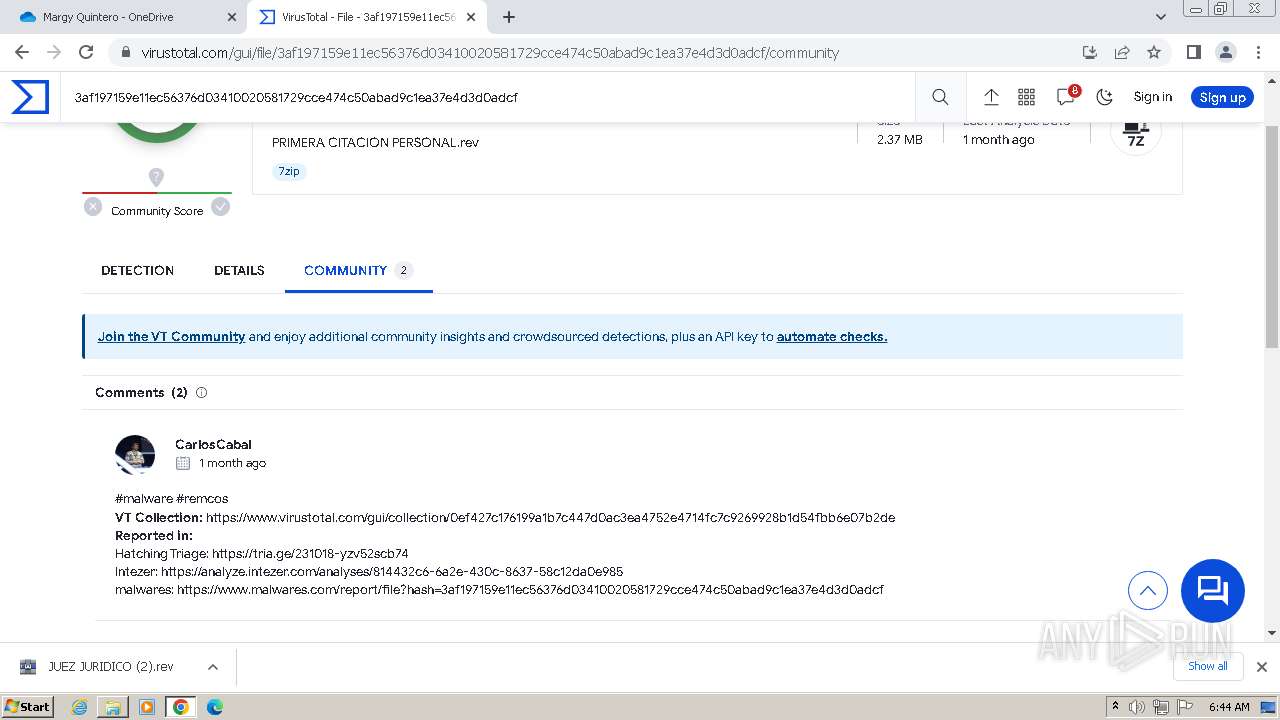Open the VT Collection URL

(550, 518)
